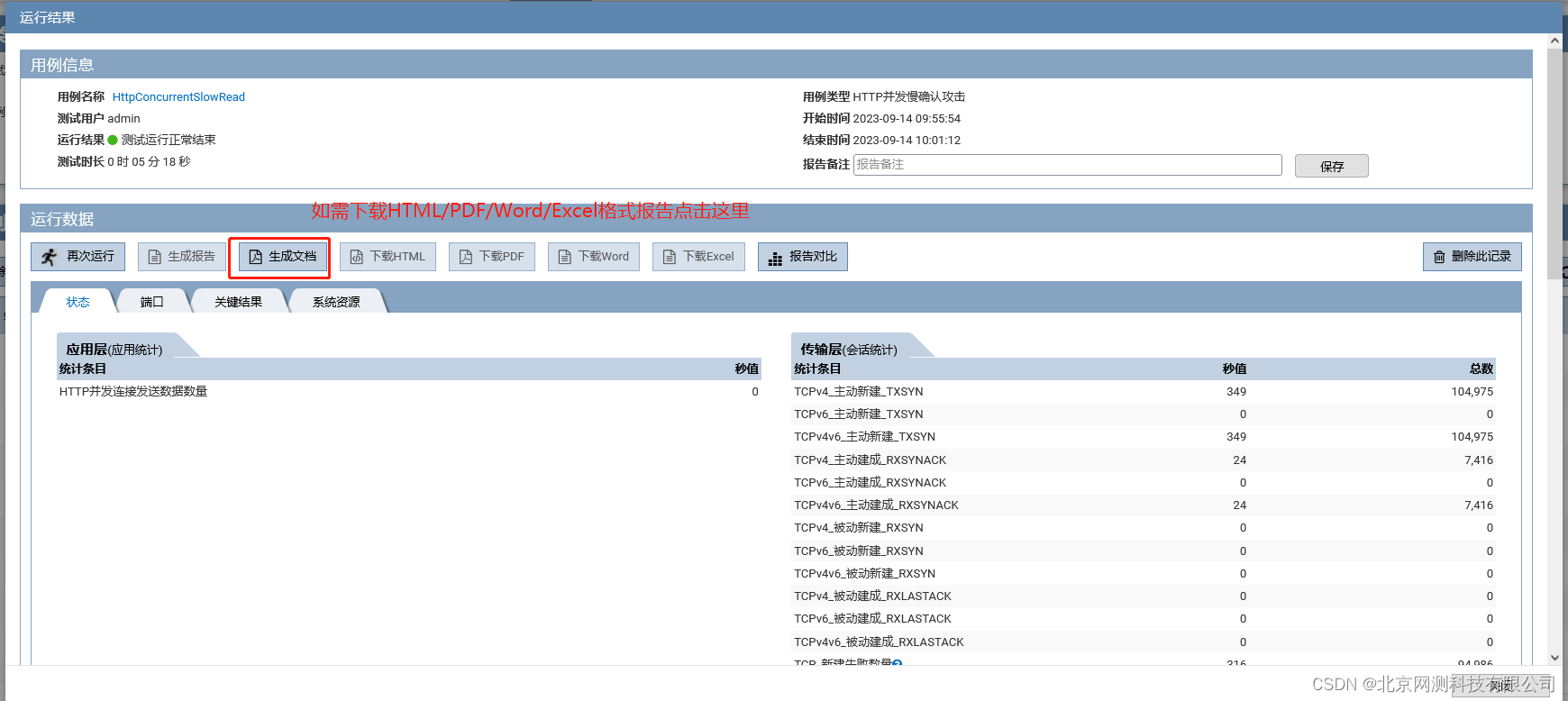Click the 开始时间 value 2023-09-14 09:55:54
Screen dimensions: 1568x701
coord(907,119)
